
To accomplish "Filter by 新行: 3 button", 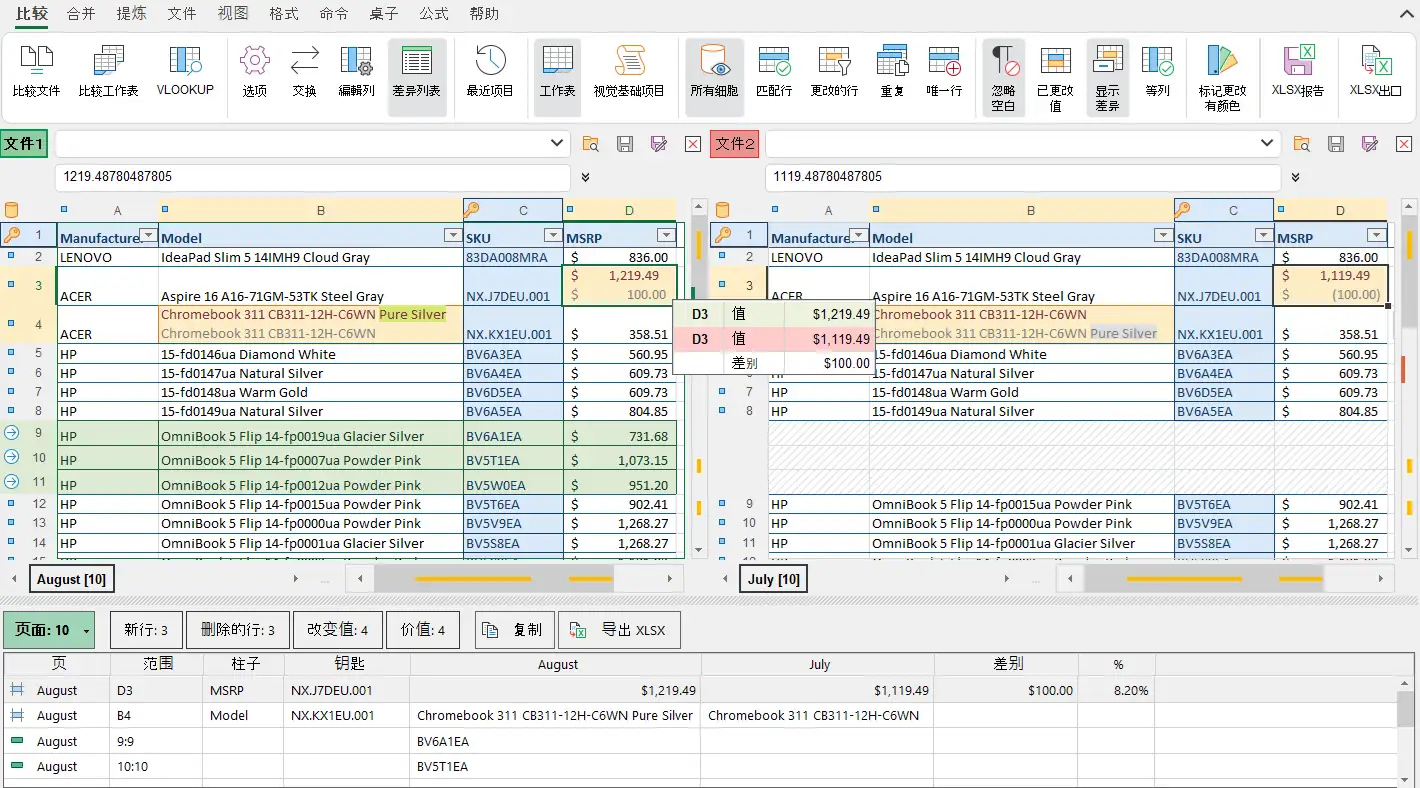I will click(146, 630).
